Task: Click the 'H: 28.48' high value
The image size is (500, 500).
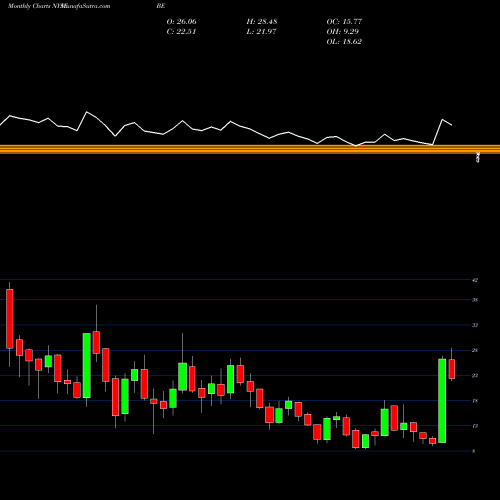Action: point(262,22)
